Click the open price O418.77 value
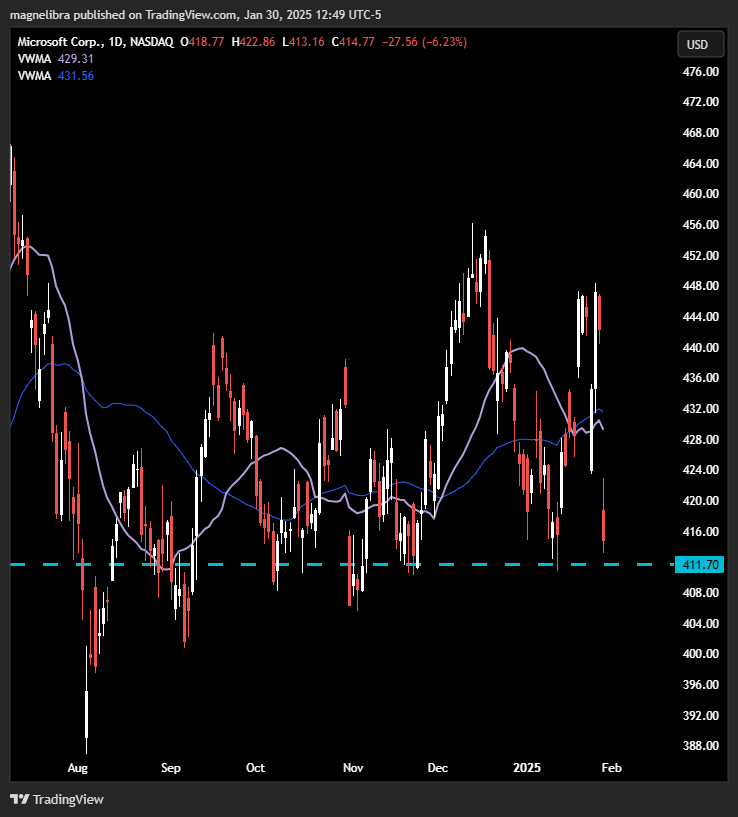This screenshot has height=817, width=738. tap(202, 42)
